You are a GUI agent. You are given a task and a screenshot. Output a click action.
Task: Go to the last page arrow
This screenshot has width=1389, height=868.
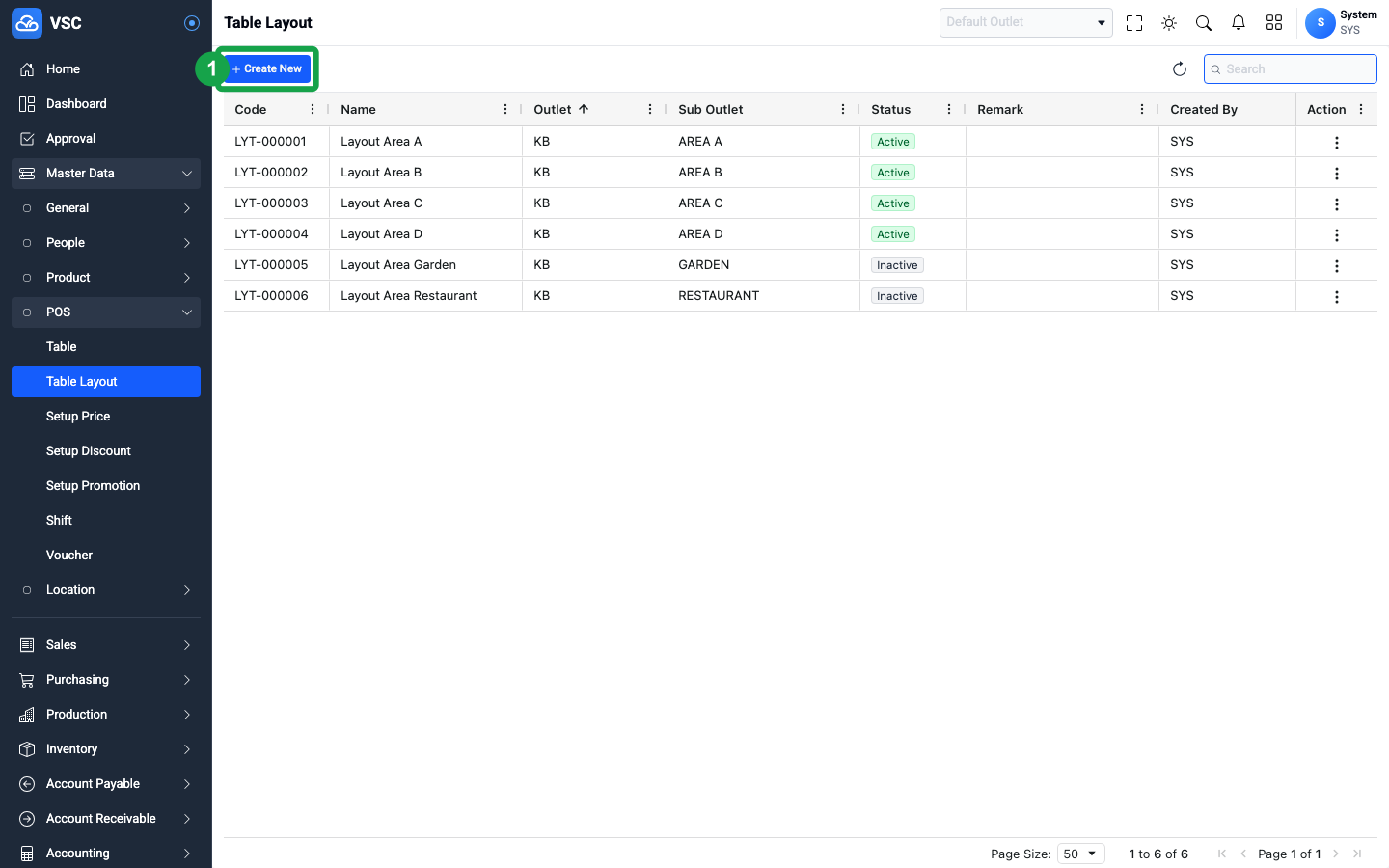point(1357,854)
